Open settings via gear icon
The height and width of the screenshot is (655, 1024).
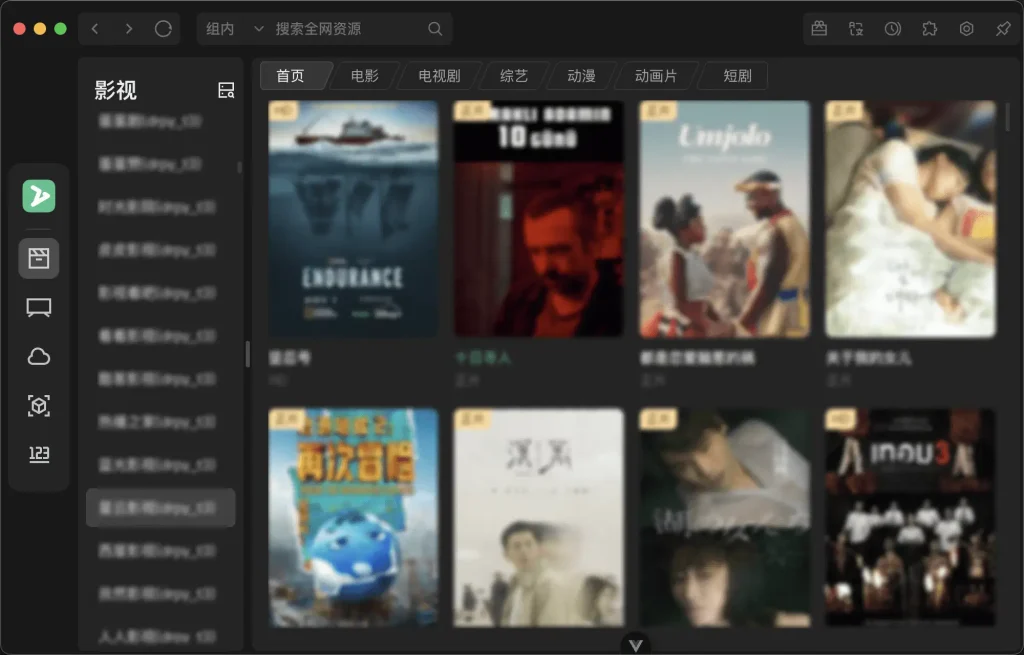[x=964, y=28]
